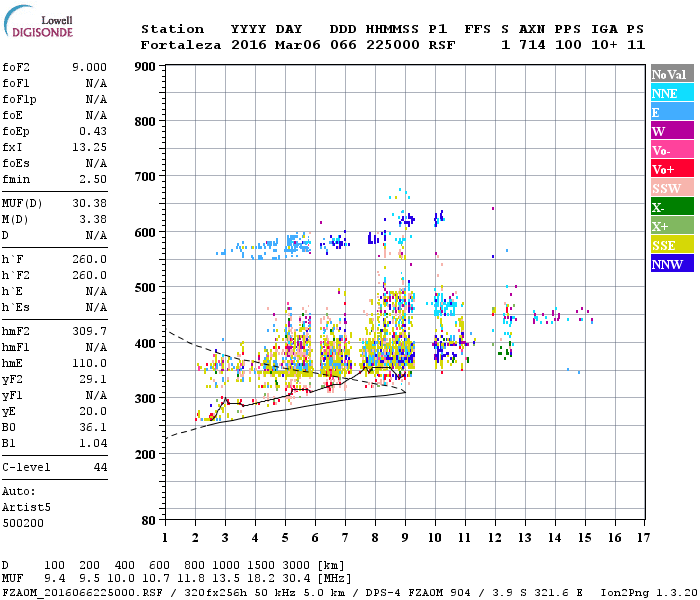Select the No Val legend swatch
The height and width of the screenshot is (600, 700).
[672, 74]
